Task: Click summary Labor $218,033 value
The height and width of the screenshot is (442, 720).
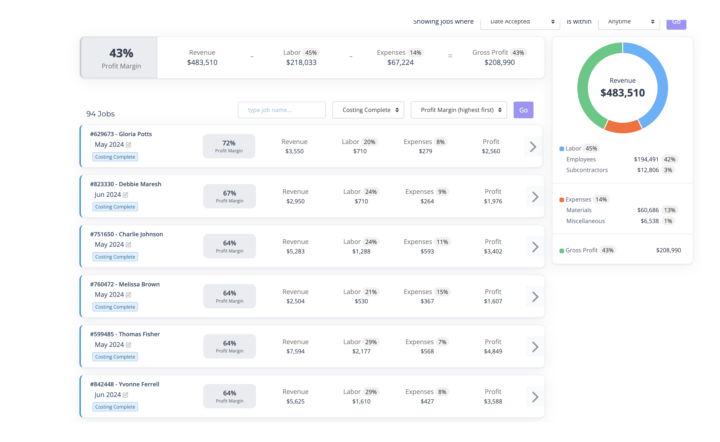Action: (301, 62)
